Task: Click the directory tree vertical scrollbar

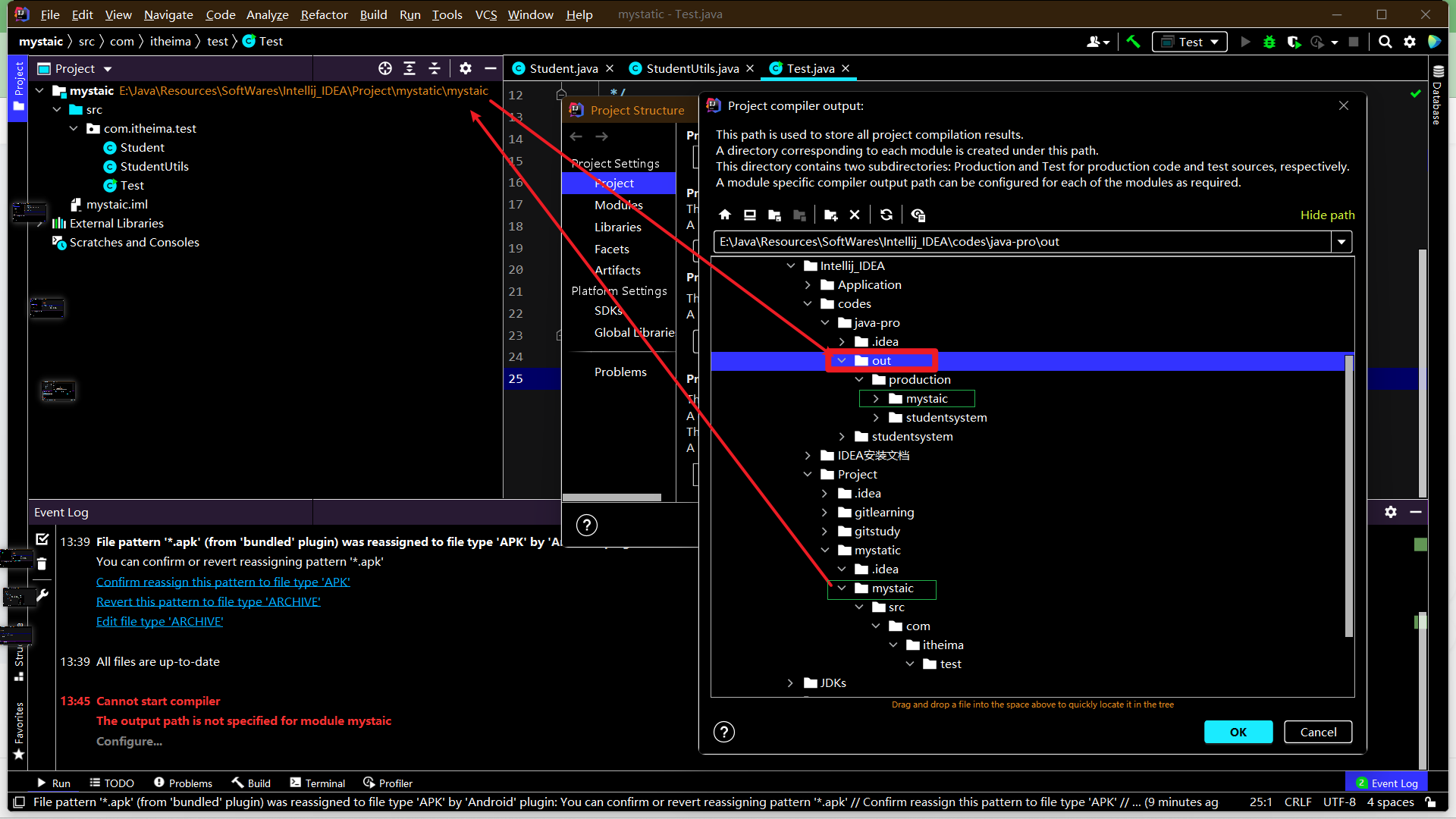Action: point(1348,497)
